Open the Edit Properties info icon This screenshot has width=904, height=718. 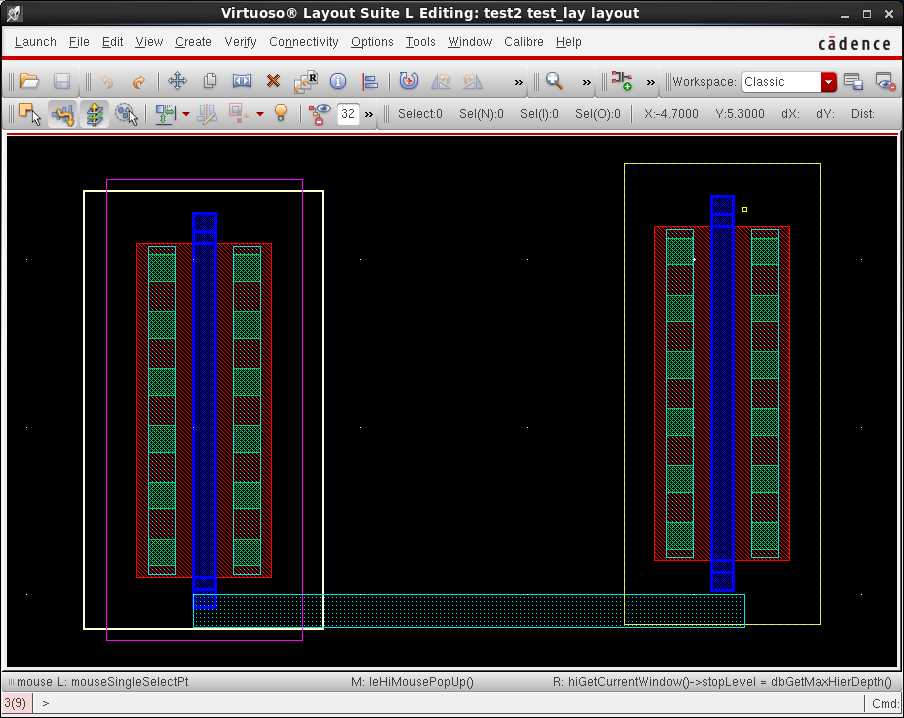[x=338, y=82]
